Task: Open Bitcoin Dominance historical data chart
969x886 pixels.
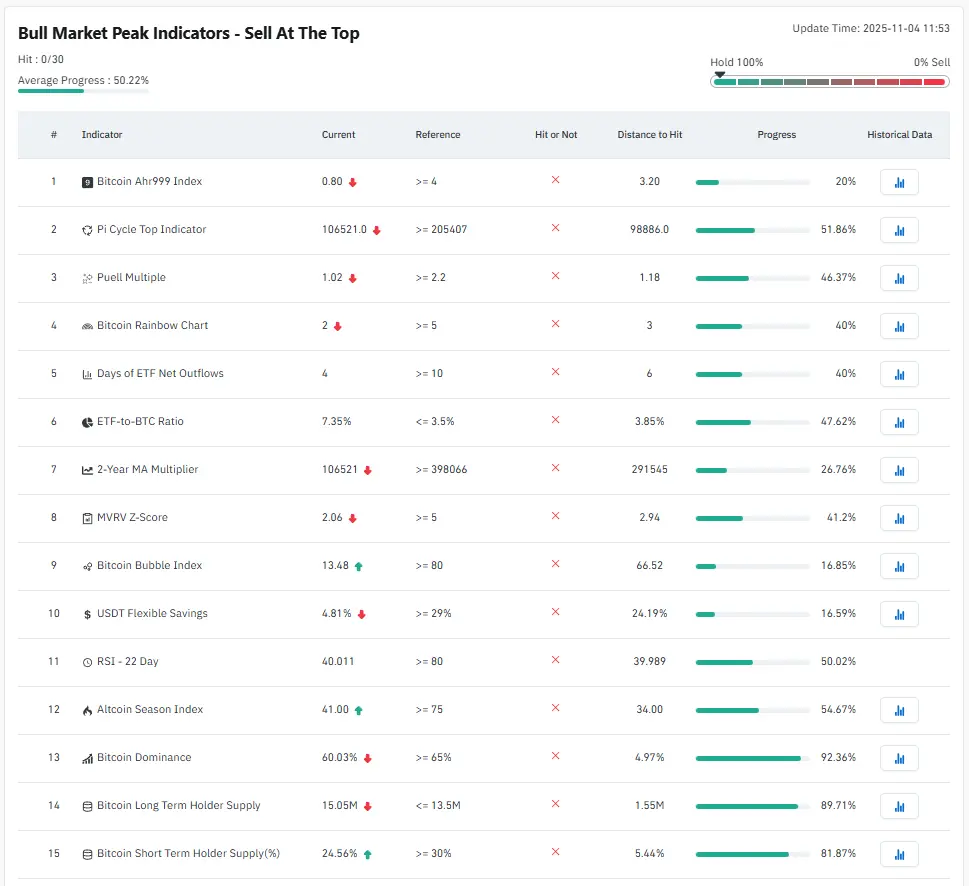Action: click(x=899, y=758)
